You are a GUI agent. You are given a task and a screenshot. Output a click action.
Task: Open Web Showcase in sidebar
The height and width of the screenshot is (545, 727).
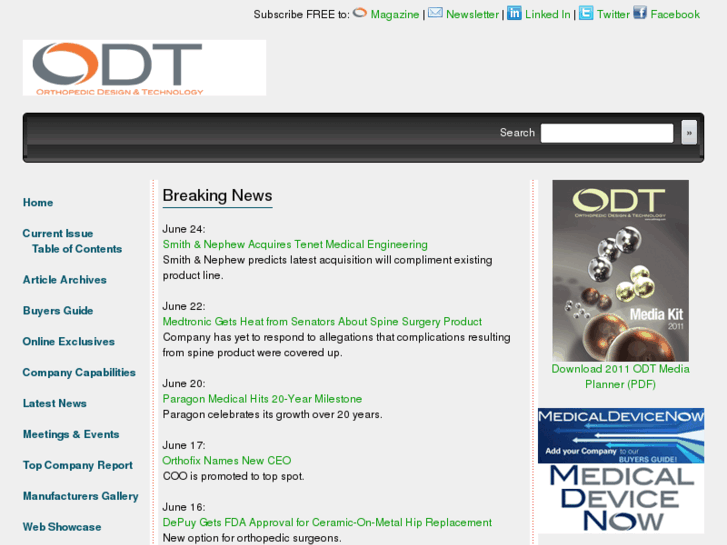coord(62,527)
